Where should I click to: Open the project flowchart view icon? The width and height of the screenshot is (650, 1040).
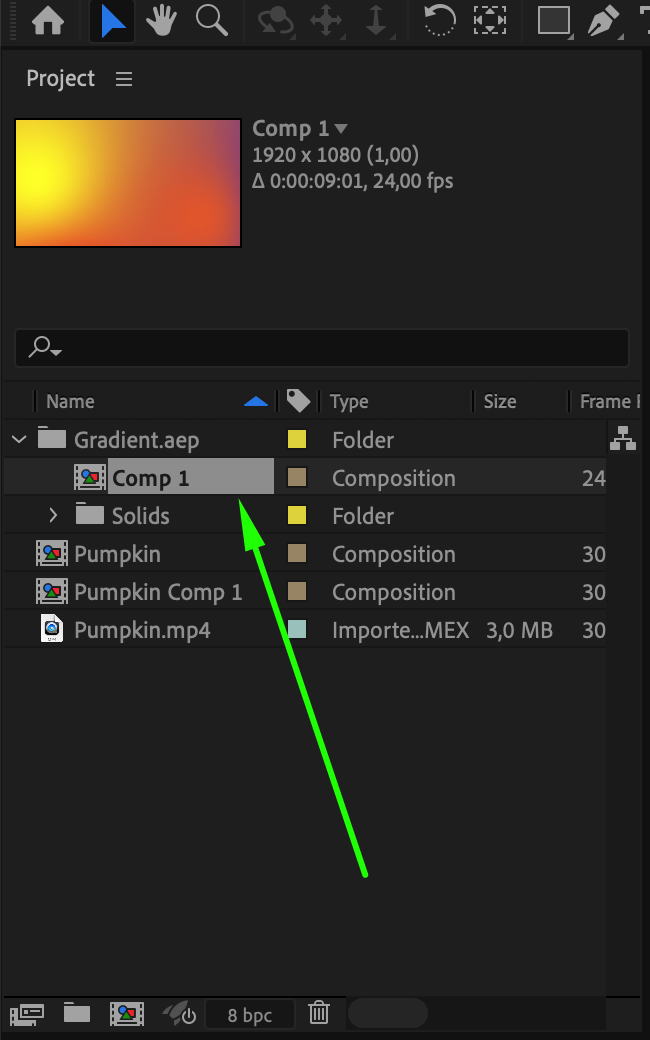click(x=623, y=439)
